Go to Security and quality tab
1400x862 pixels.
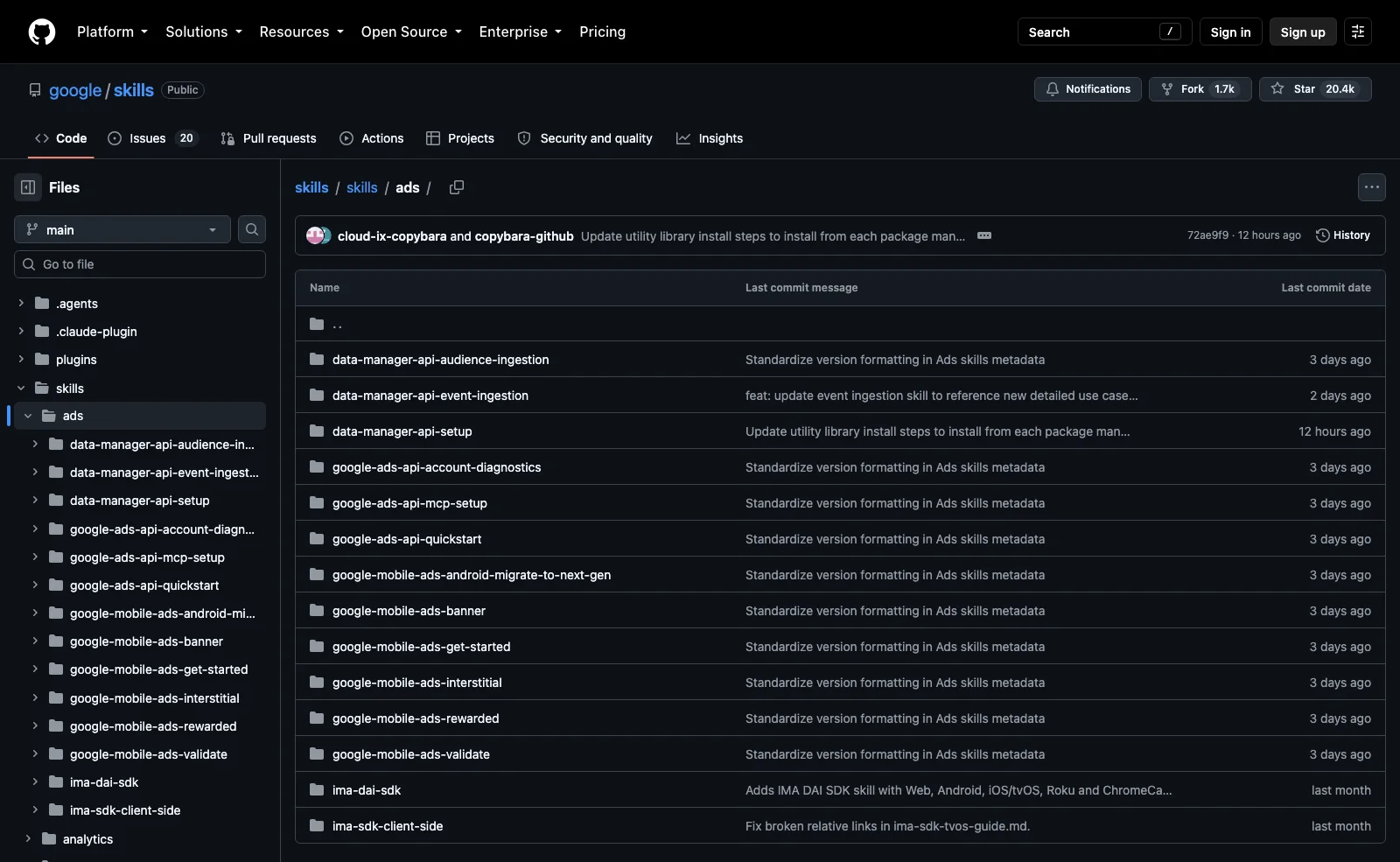pos(585,138)
